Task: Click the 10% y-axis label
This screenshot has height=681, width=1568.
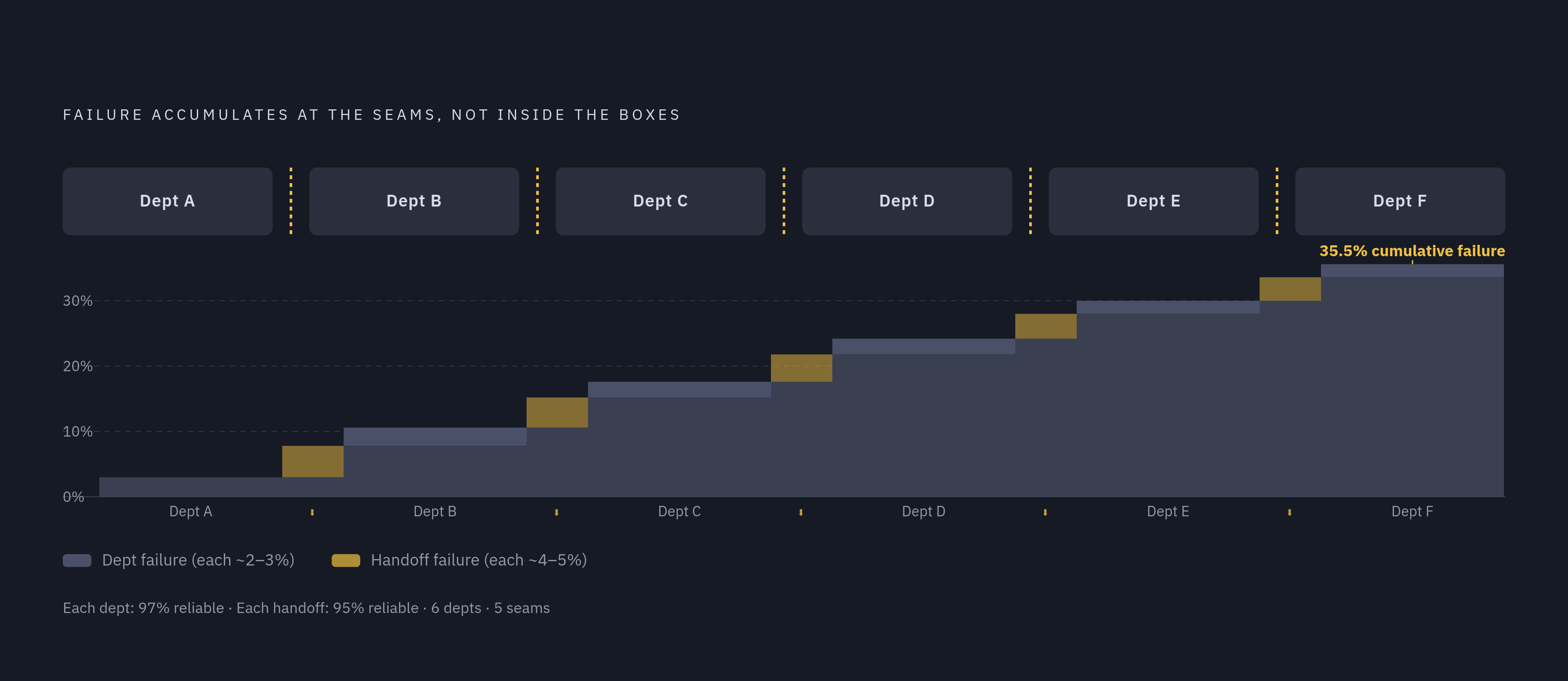Action: [78, 431]
